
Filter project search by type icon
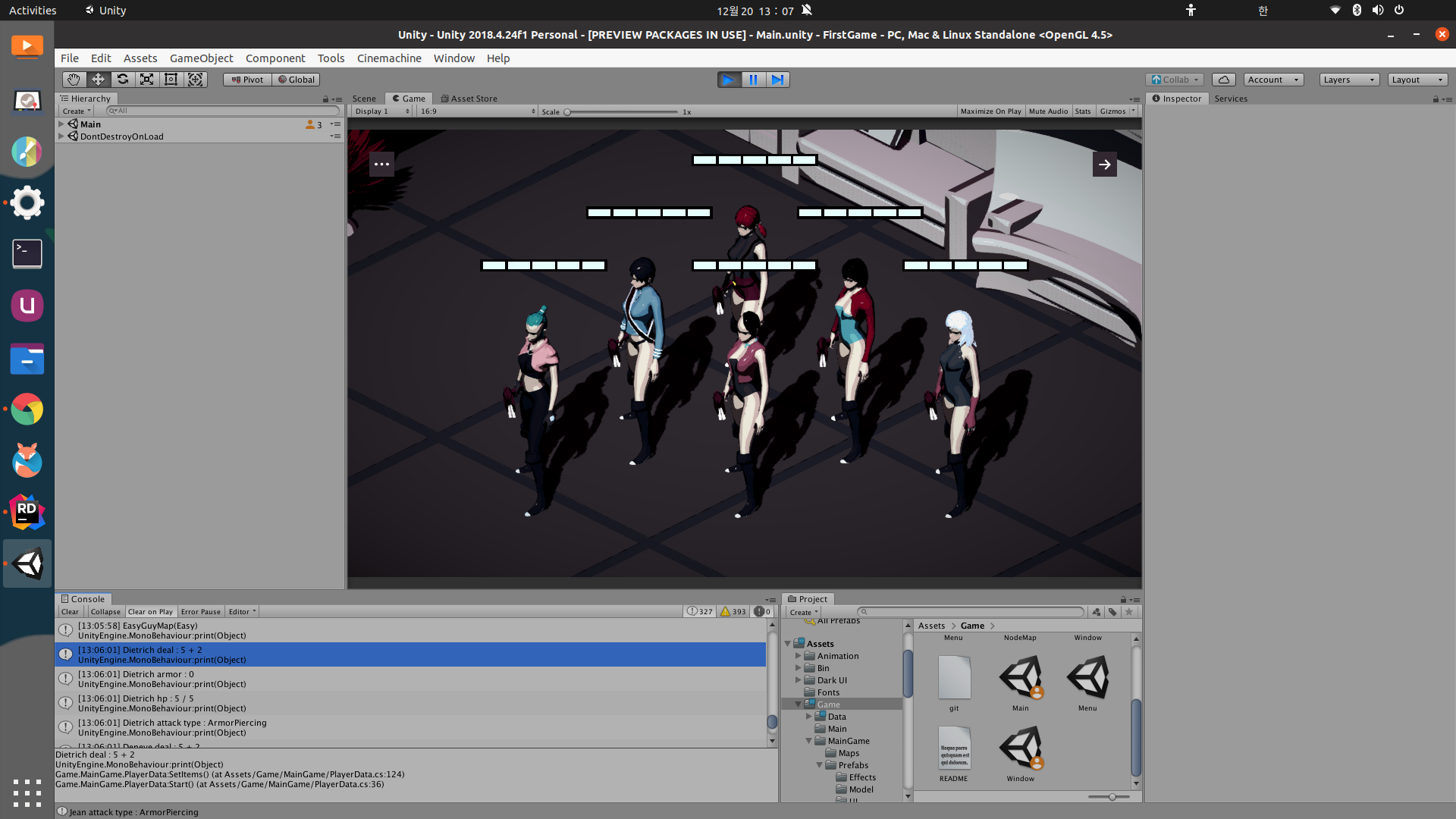(1097, 612)
